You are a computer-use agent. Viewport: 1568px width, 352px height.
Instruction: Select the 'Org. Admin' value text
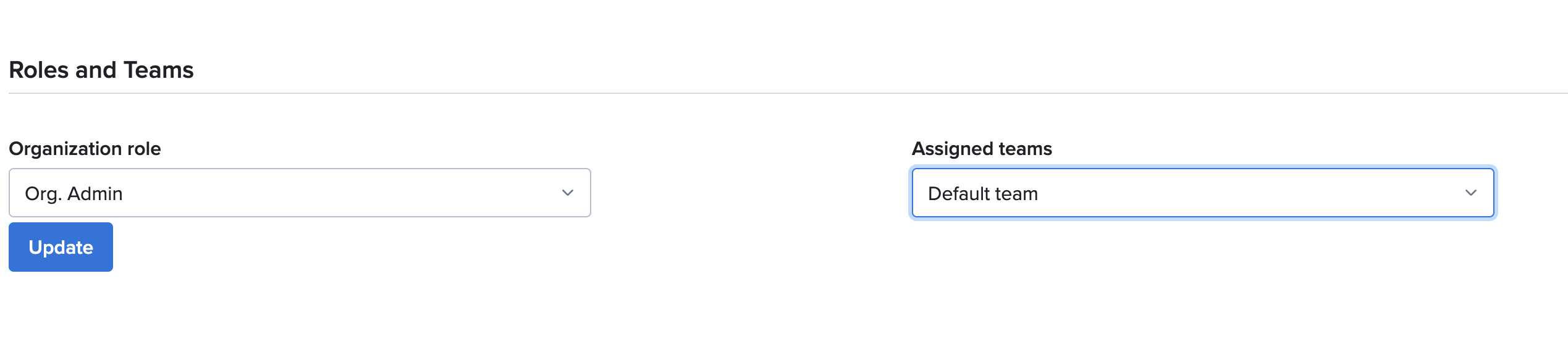(74, 194)
